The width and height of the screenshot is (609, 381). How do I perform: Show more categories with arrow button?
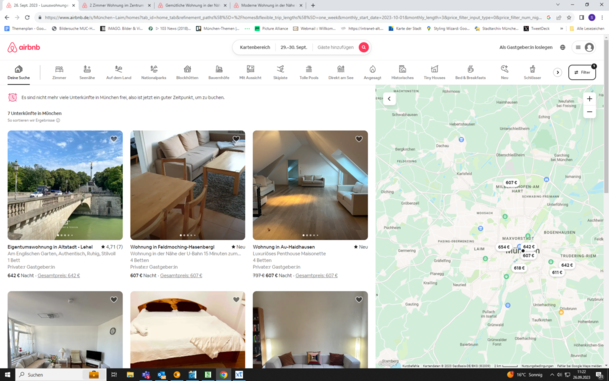pyautogui.click(x=557, y=72)
